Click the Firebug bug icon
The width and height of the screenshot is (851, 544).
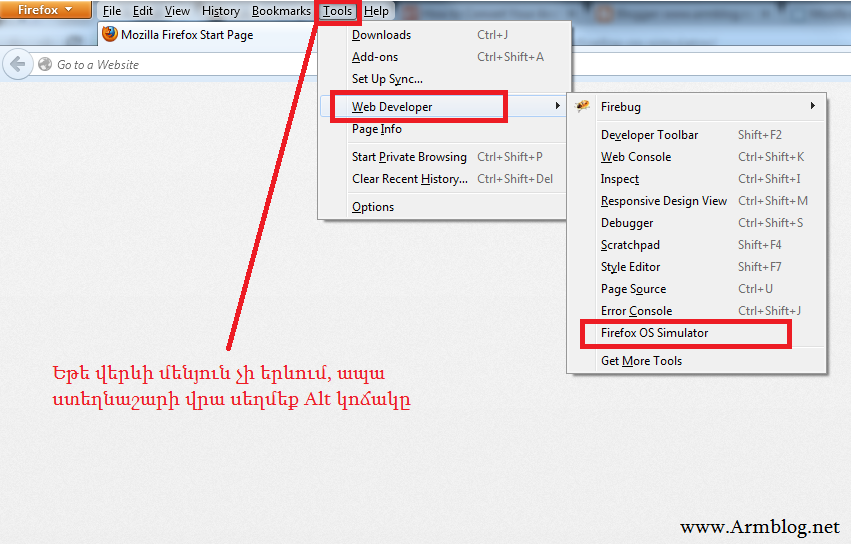tap(582, 106)
